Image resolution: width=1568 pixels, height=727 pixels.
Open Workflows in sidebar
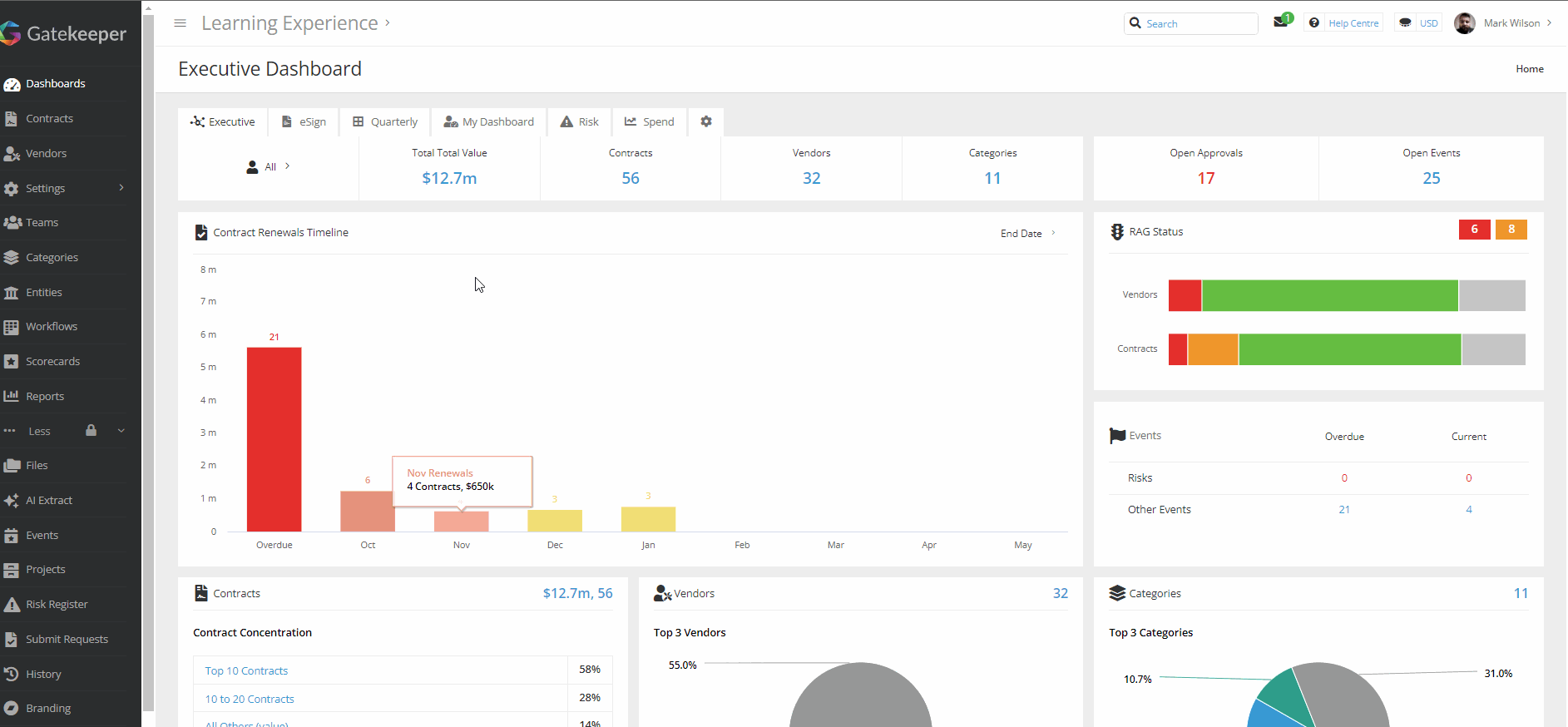point(51,327)
